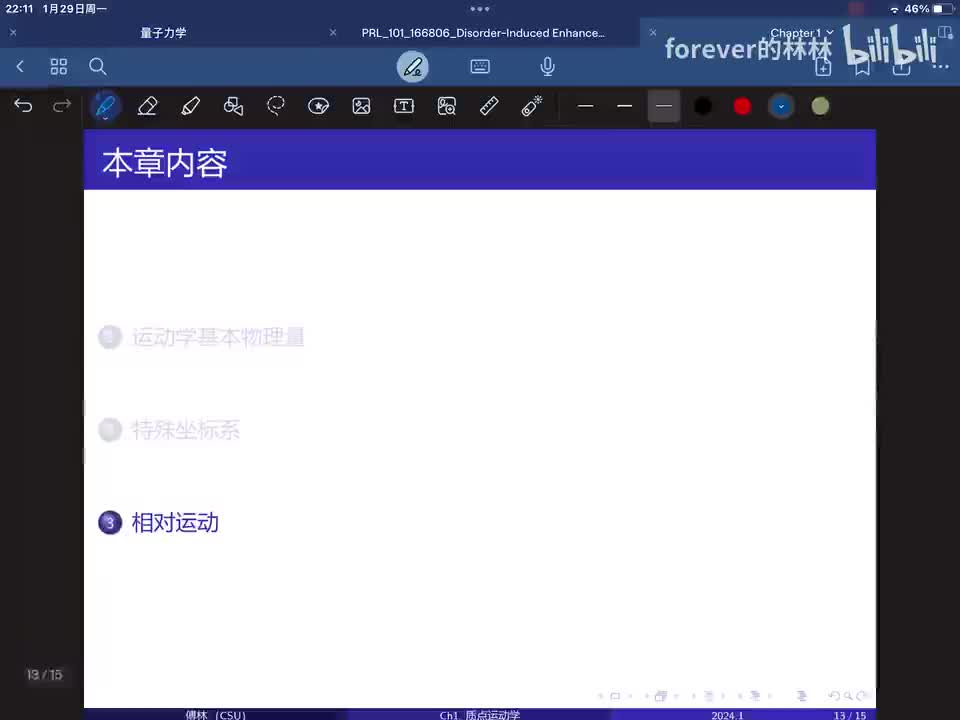Switch to the 量子力学 tab
The height and width of the screenshot is (720, 960).
point(163,33)
